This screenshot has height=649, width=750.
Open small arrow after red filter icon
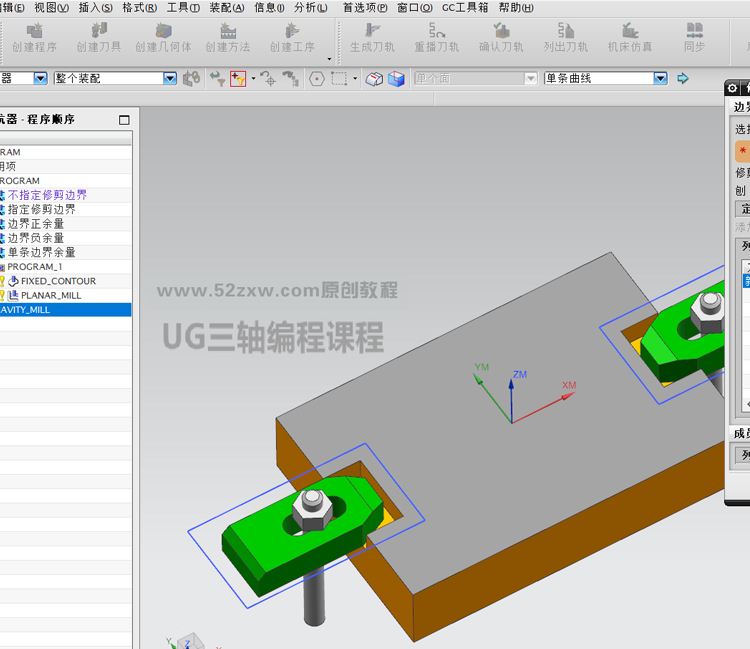tap(254, 78)
